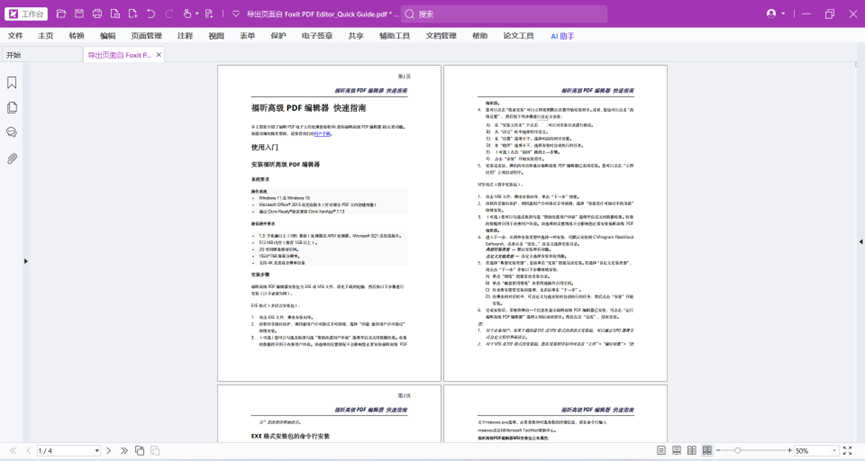Go to last page double-arrow icon
865x461 pixels.
(124, 451)
